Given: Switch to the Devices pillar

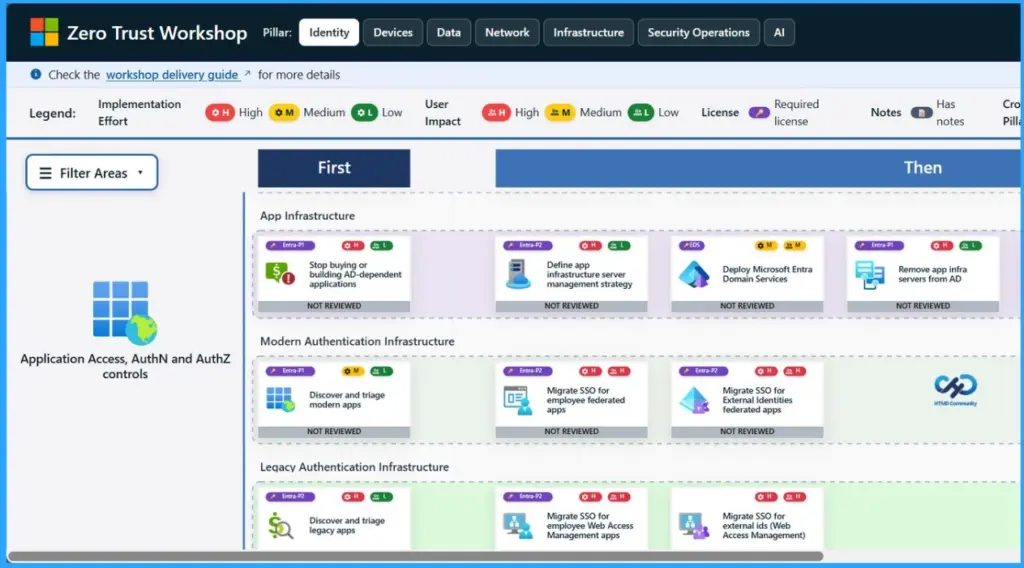Looking at the screenshot, I should point(392,33).
